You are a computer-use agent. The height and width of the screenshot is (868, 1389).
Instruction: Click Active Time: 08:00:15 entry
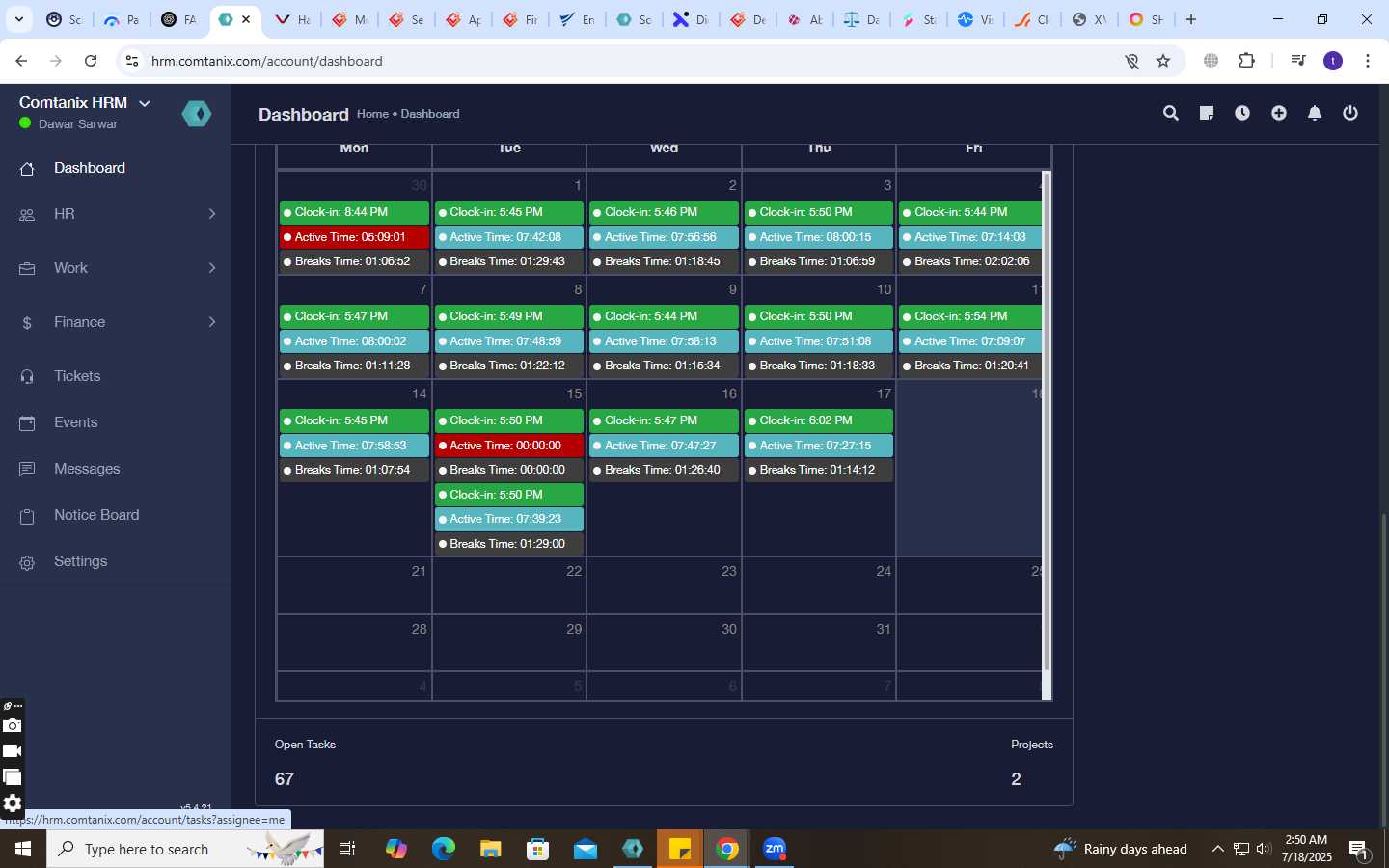coord(819,237)
